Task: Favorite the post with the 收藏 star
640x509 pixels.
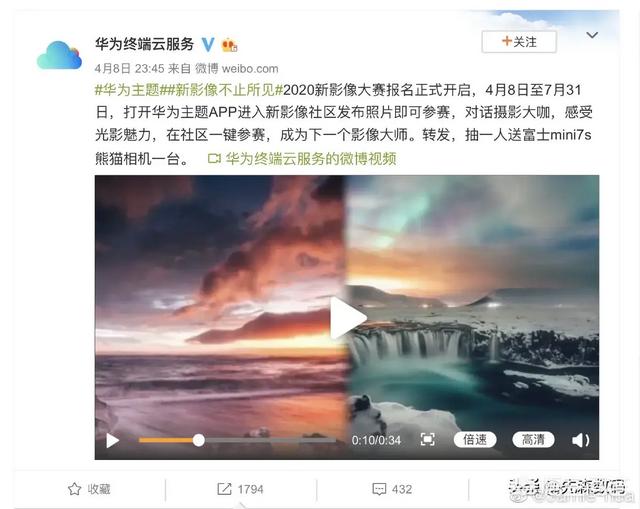Action: [x=89, y=489]
